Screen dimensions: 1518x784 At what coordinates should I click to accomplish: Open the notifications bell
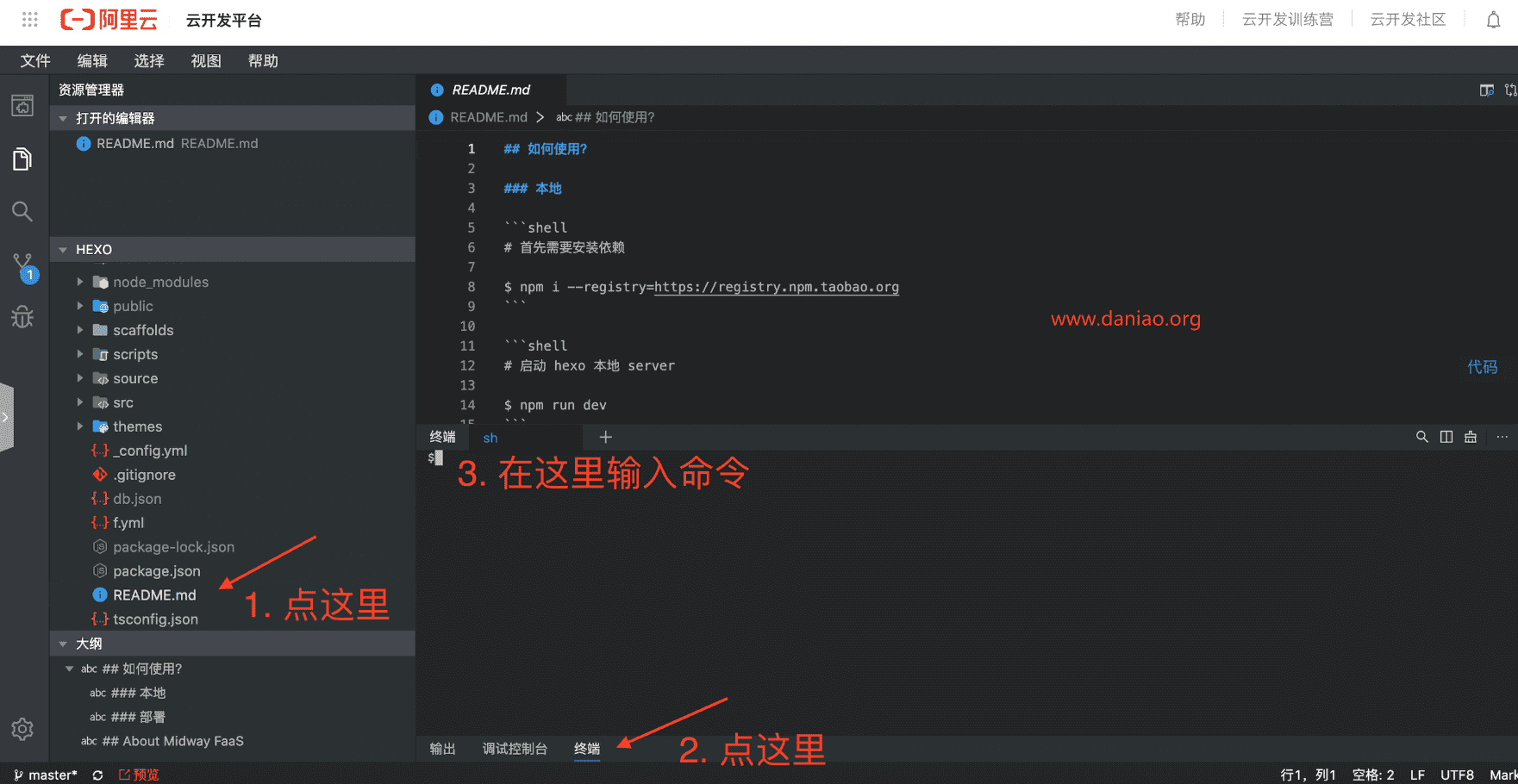tap(1493, 20)
